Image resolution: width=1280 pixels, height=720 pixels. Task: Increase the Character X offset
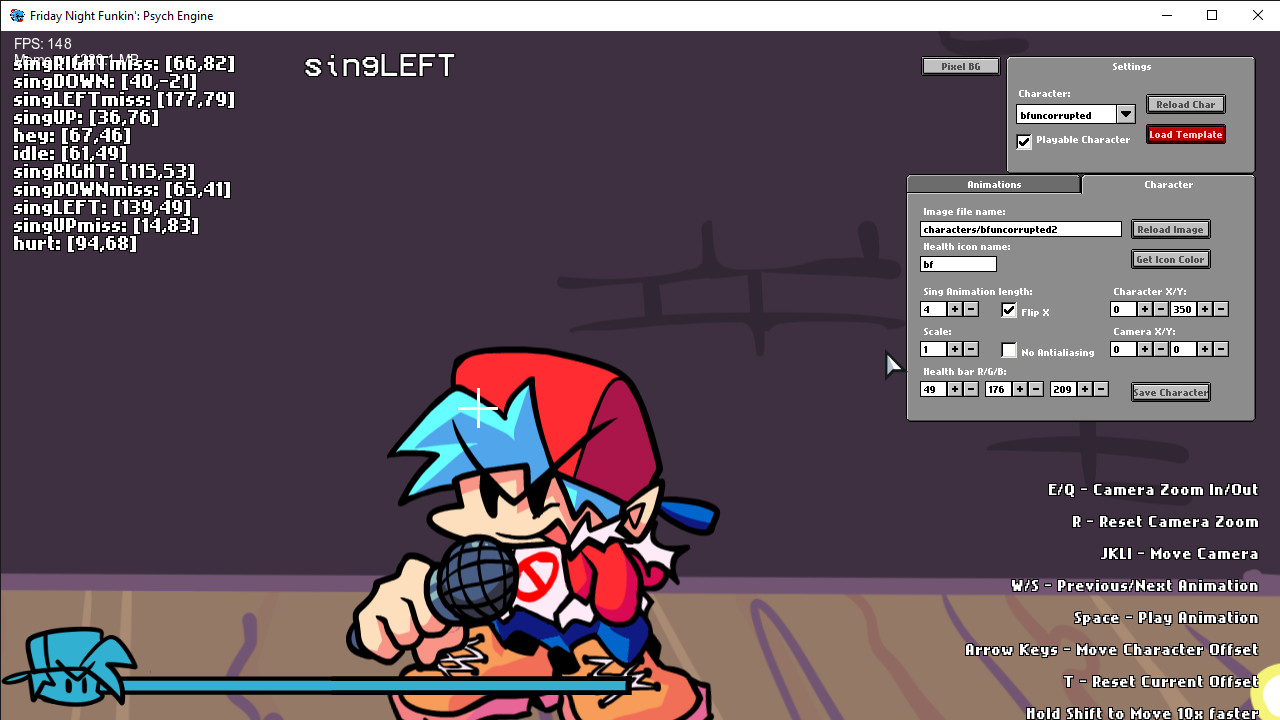point(1144,308)
